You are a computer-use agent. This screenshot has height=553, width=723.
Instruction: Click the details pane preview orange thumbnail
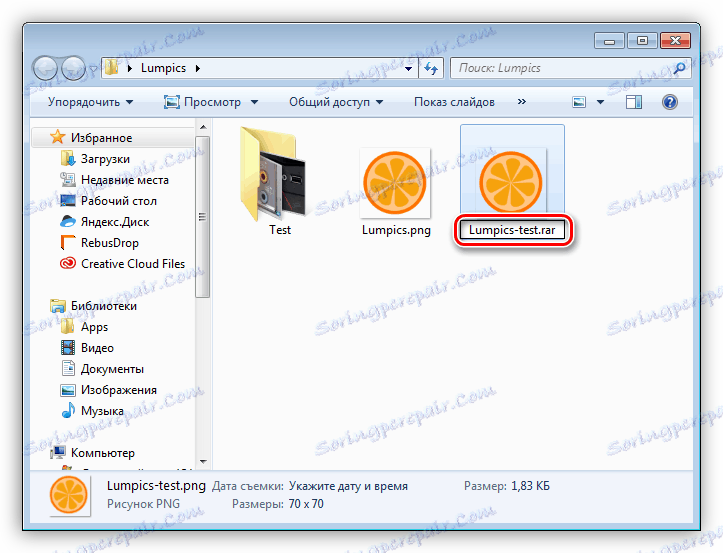69,495
